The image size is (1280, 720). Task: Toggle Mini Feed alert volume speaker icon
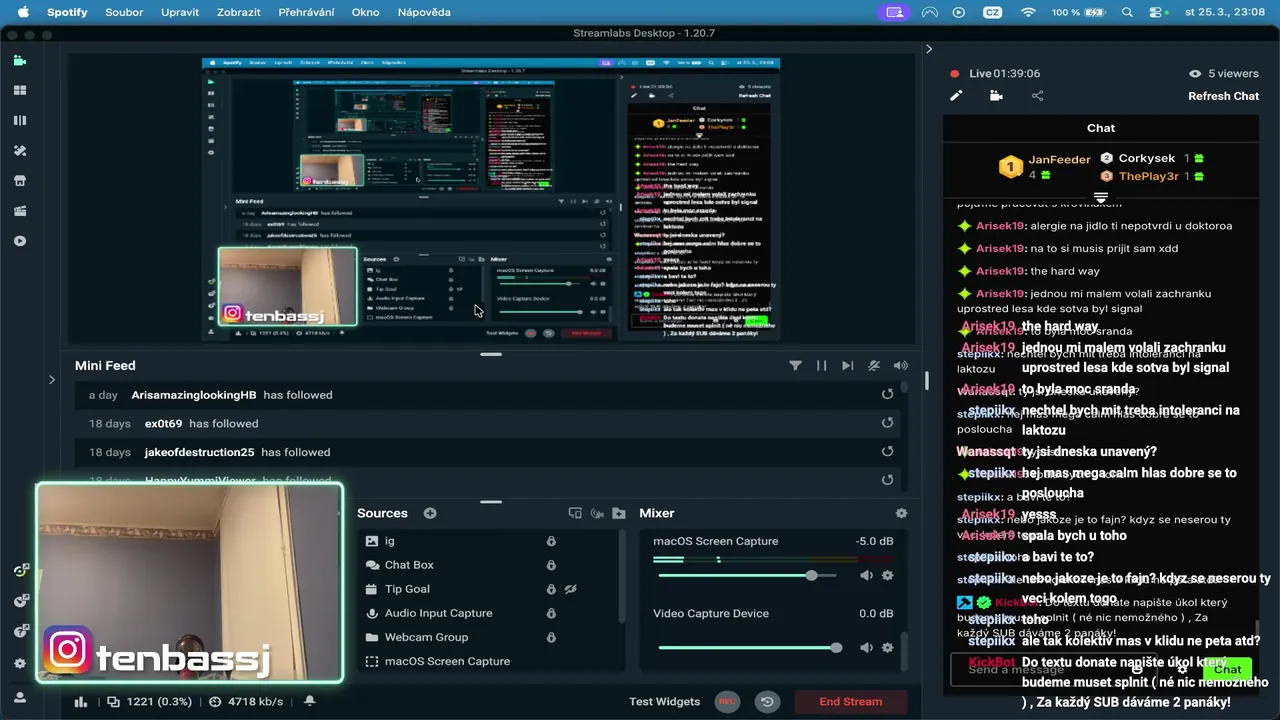tap(901, 366)
